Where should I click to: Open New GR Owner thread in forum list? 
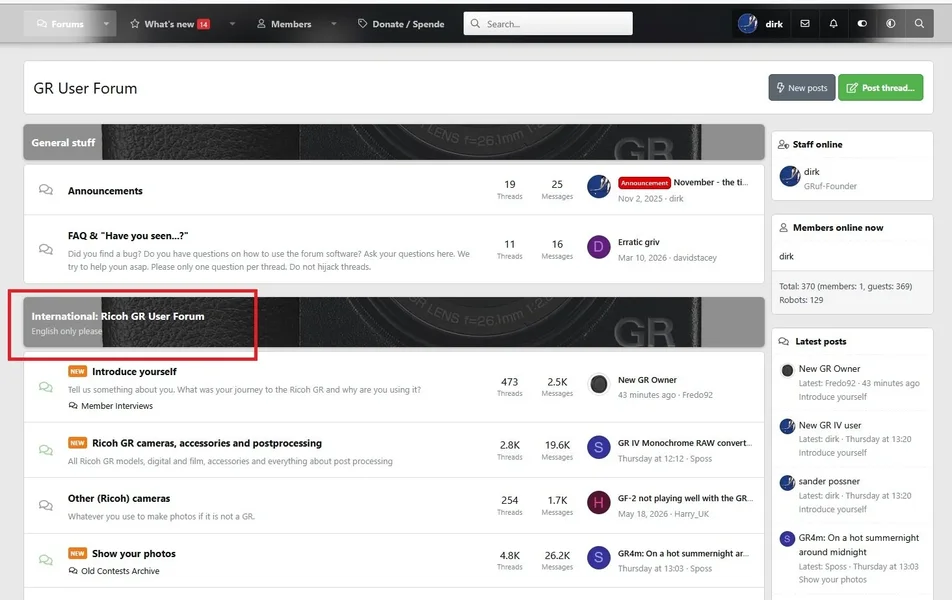tap(647, 380)
